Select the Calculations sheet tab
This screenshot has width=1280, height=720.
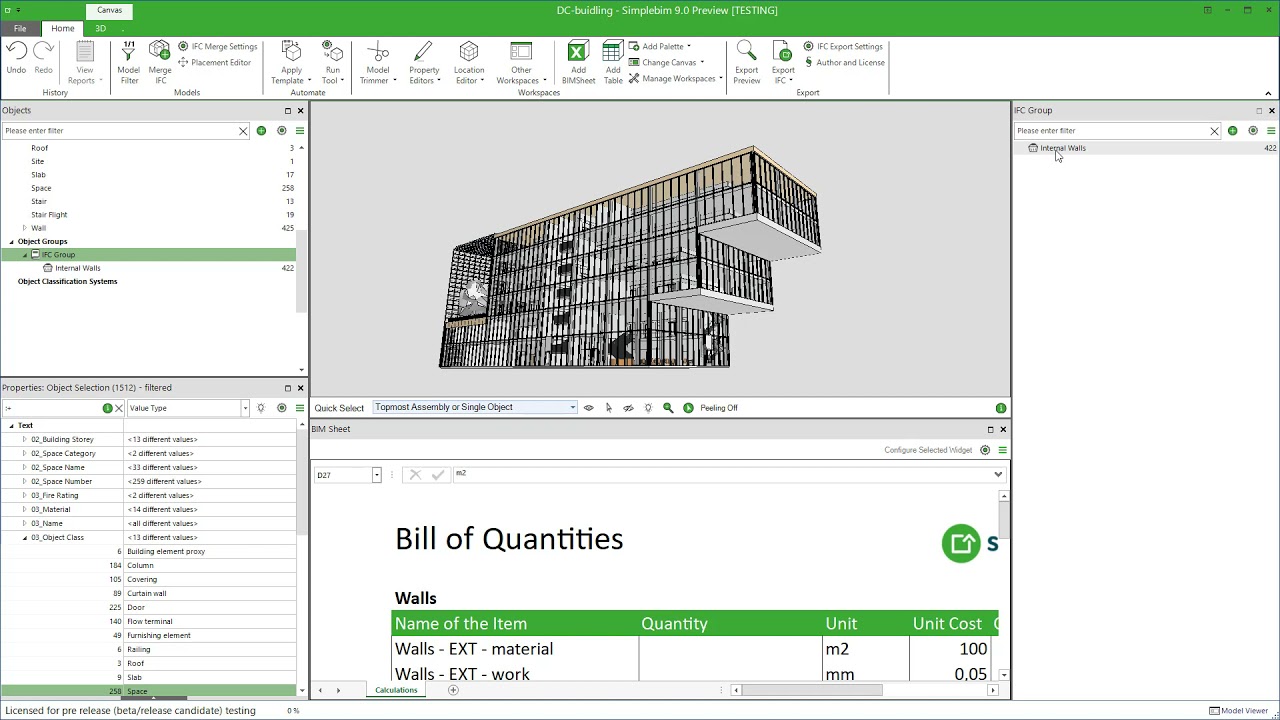click(396, 690)
